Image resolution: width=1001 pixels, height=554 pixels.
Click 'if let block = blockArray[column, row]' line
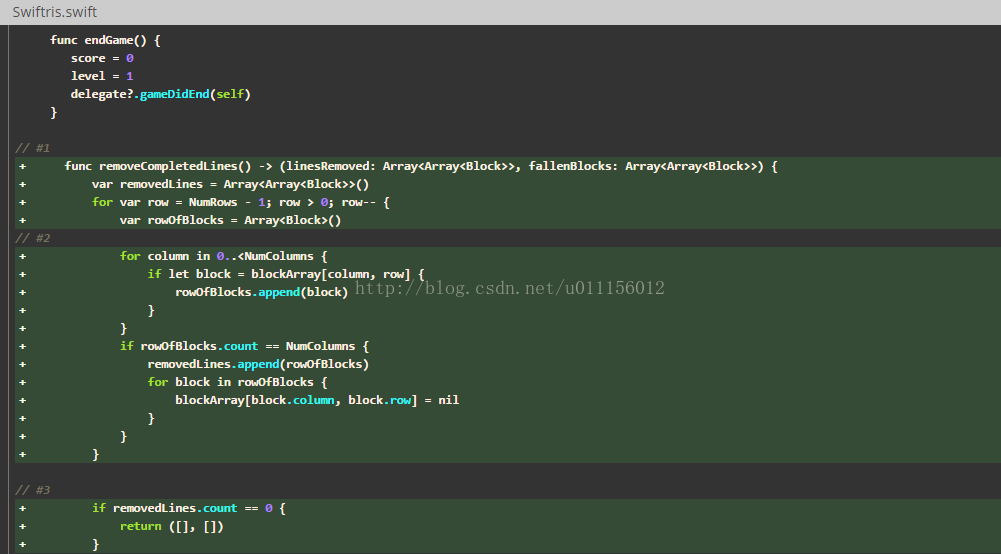286,274
